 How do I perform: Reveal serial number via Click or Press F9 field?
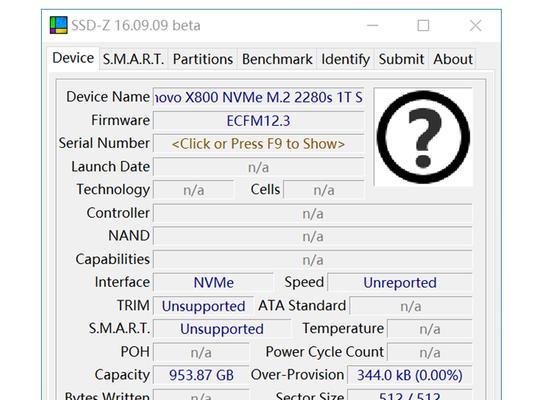[x=259, y=144]
